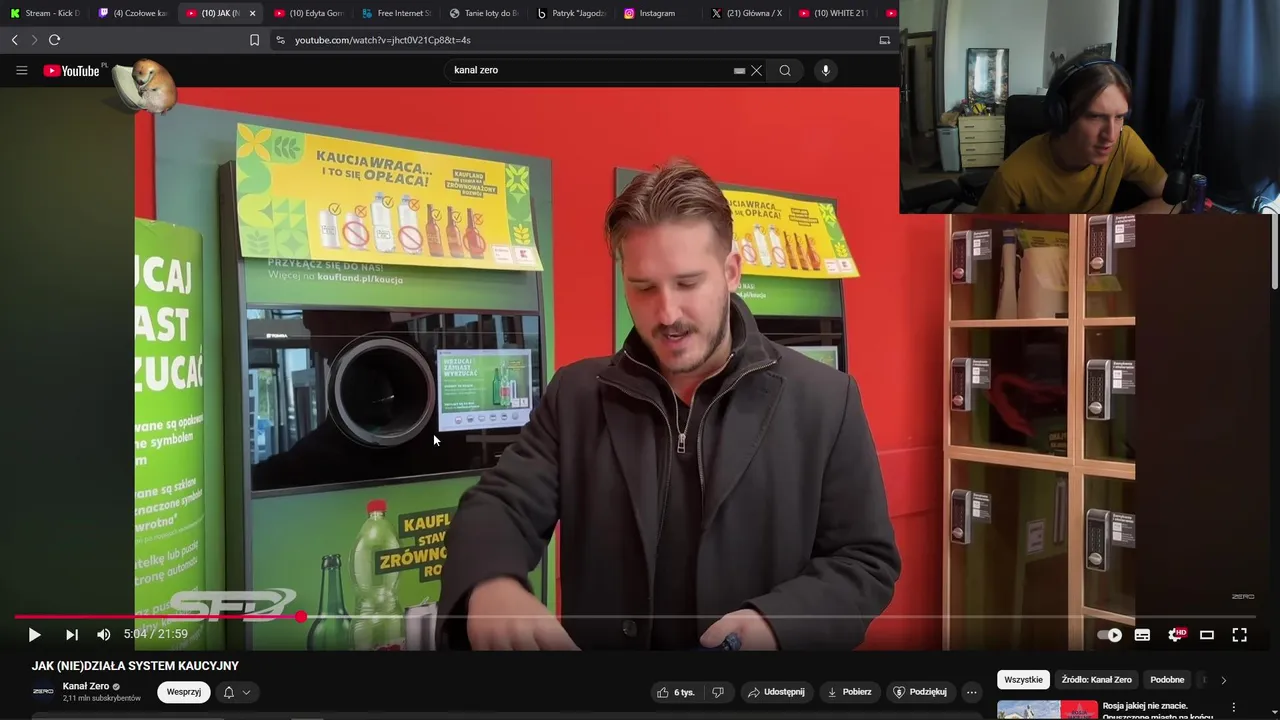Image resolution: width=1280 pixels, height=720 pixels.
Task: Skip to next video
Action: pyautogui.click(x=72, y=635)
